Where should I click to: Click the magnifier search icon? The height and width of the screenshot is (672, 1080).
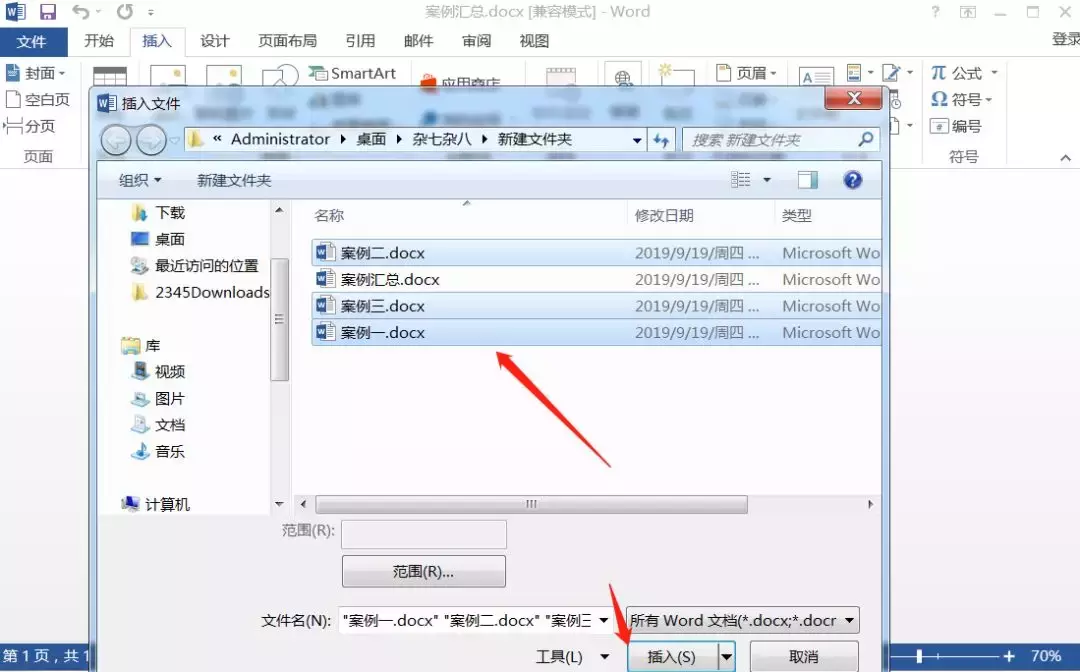point(866,140)
